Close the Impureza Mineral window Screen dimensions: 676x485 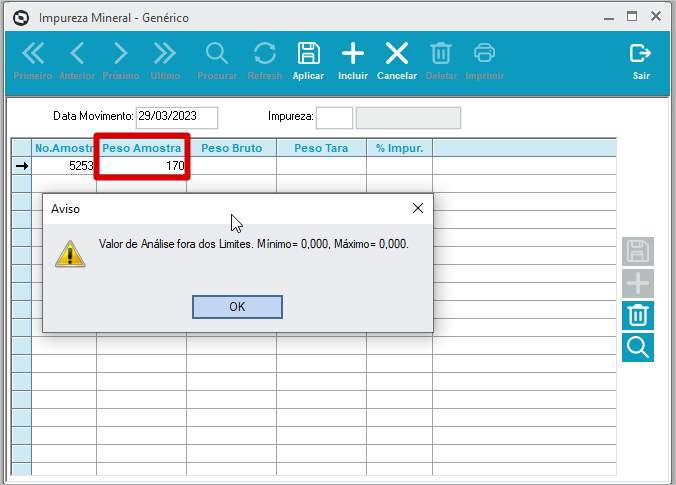[x=656, y=17]
